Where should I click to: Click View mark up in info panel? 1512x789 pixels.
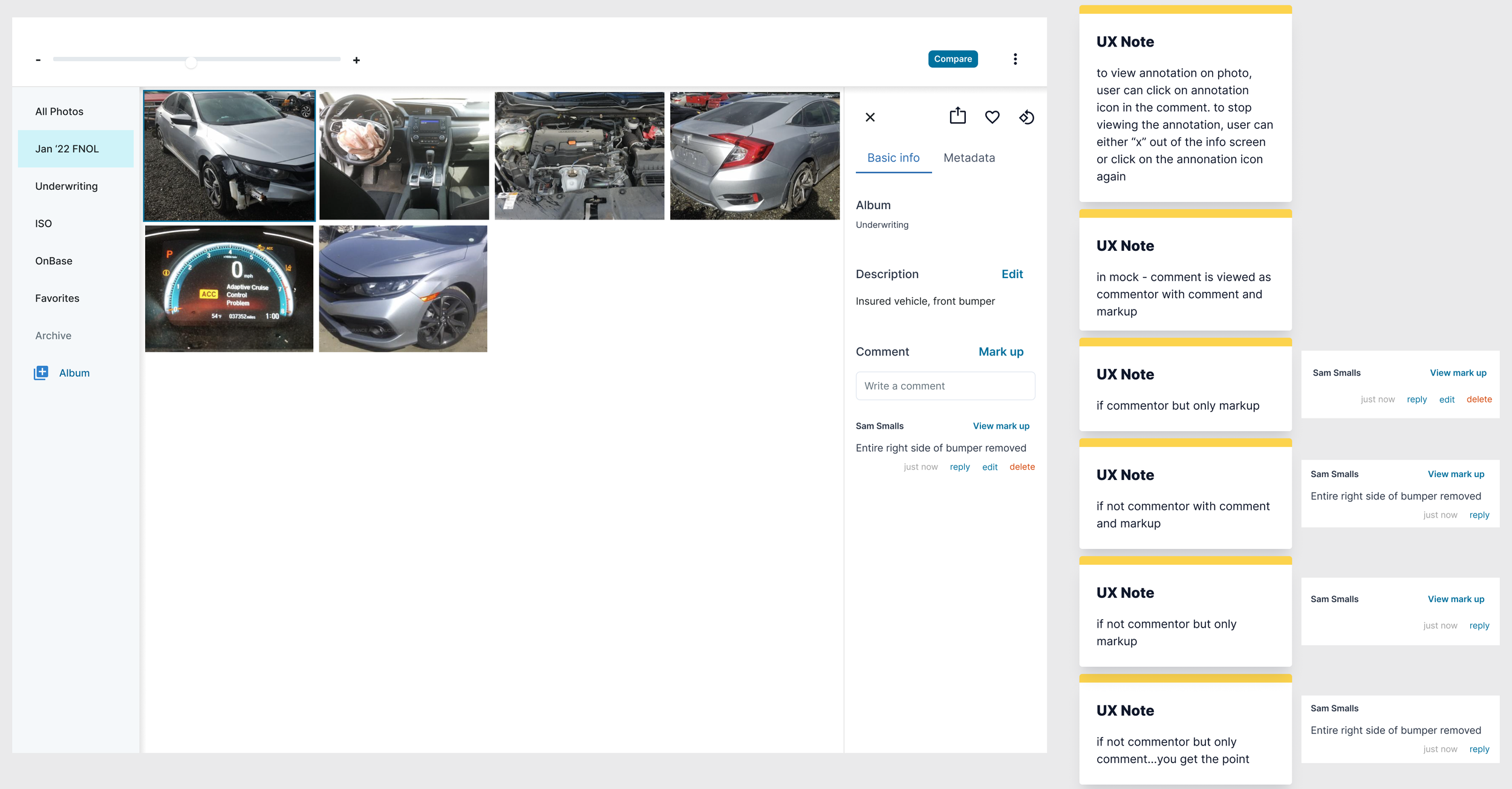[1001, 426]
